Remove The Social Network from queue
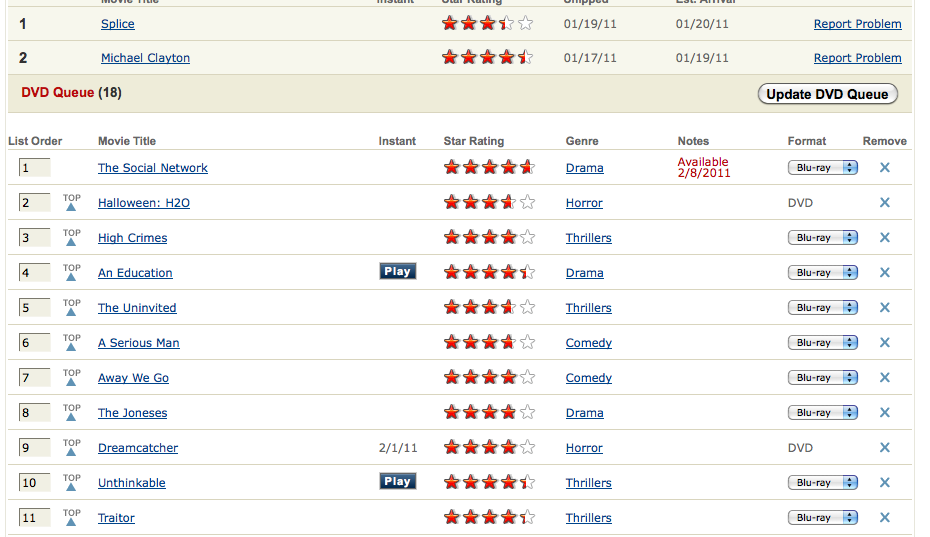 pos(884,168)
